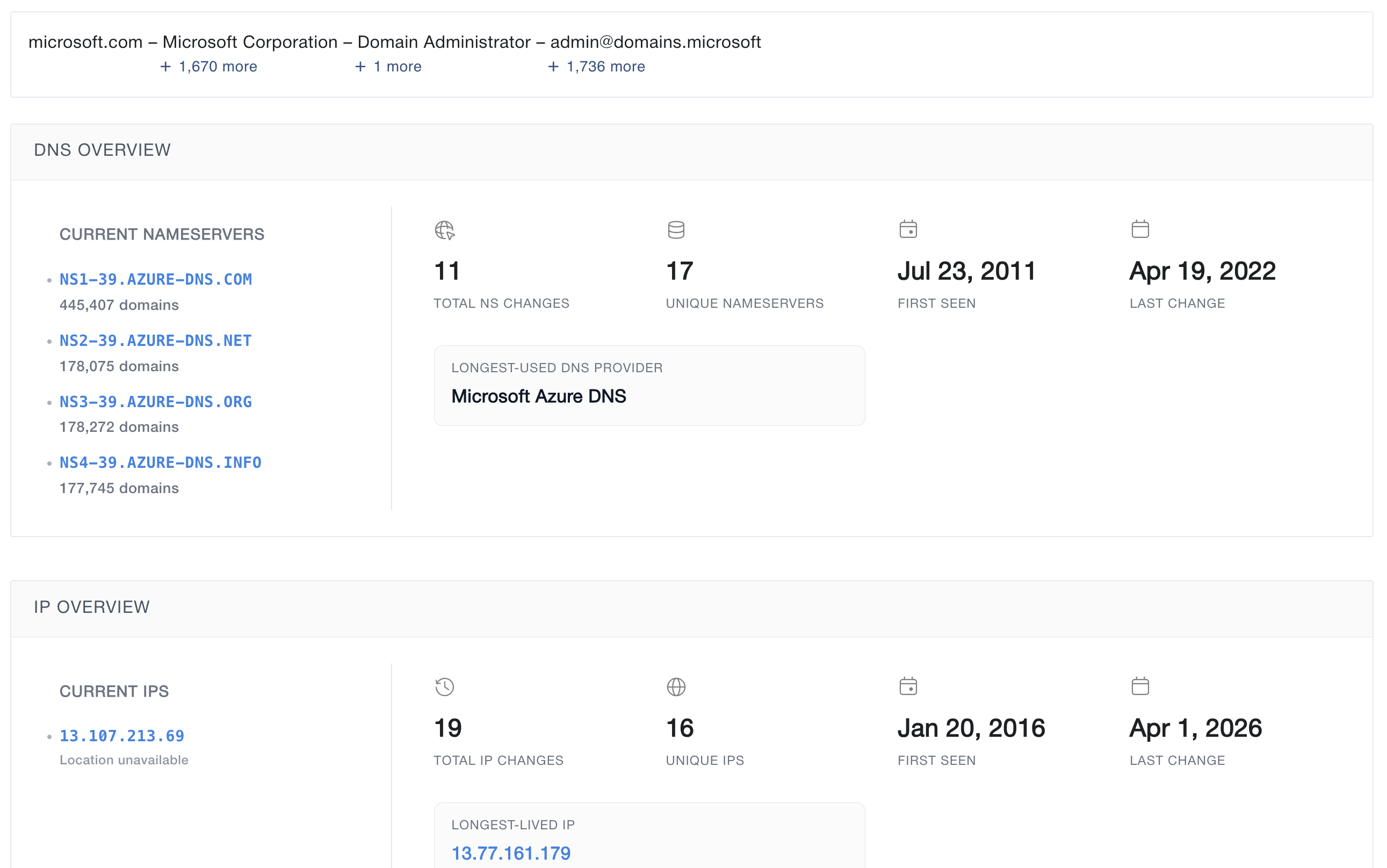This screenshot has height=868, width=1387.
Task: Click the 'UNIQUE IPS' label
Action: (x=705, y=760)
